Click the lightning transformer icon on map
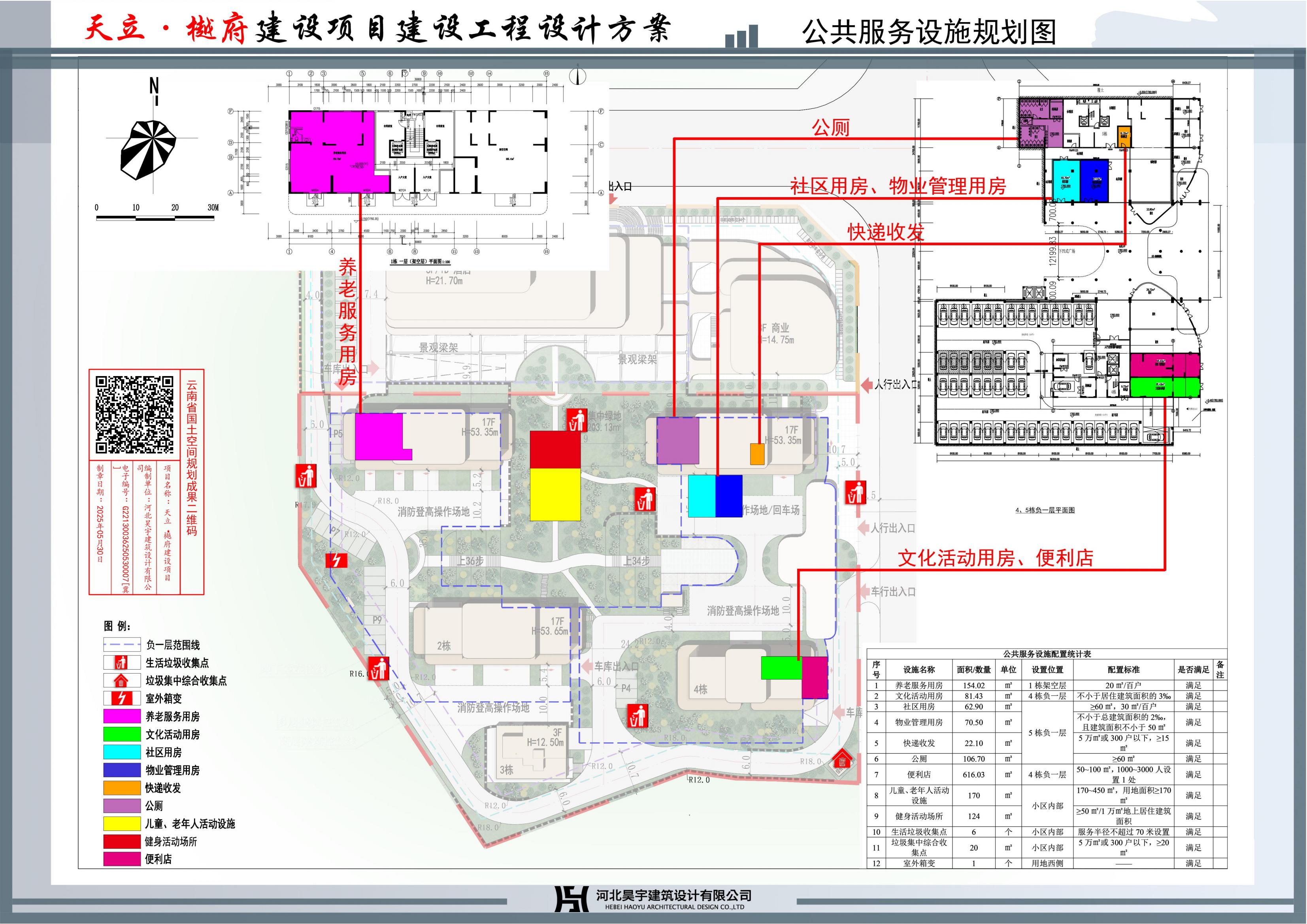The image size is (1307, 924). (336, 561)
